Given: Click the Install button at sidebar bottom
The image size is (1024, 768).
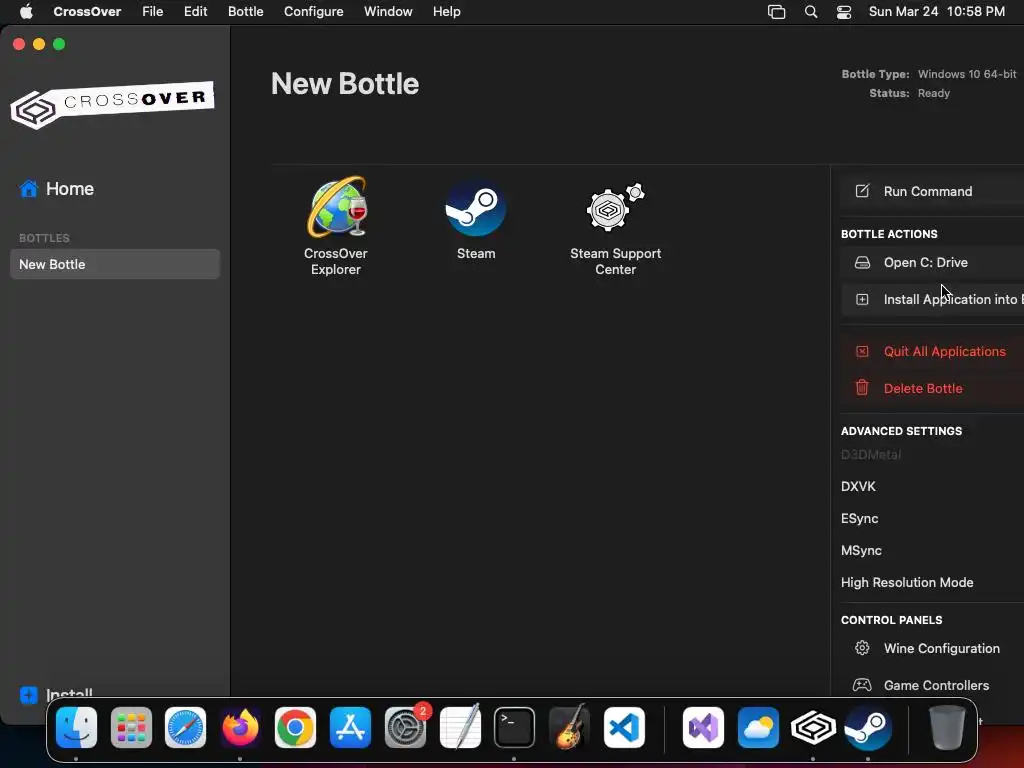Looking at the screenshot, I should 56,695.
